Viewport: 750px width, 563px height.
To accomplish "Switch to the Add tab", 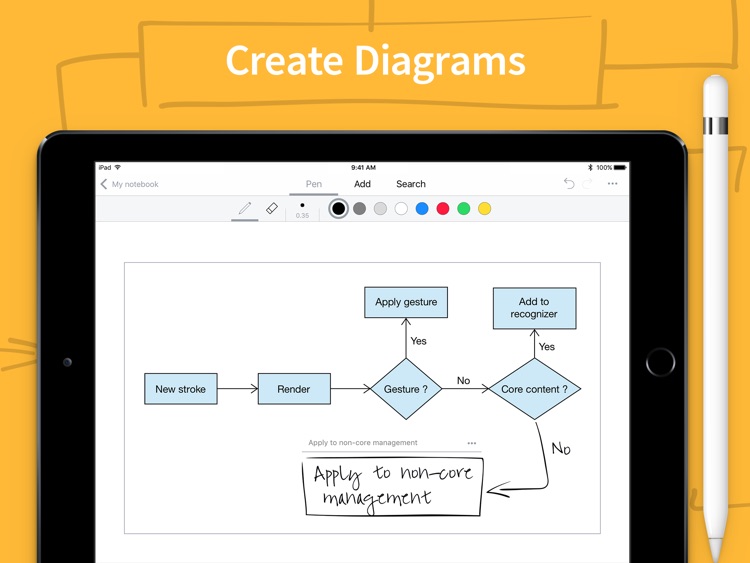I will coord(362,184).
